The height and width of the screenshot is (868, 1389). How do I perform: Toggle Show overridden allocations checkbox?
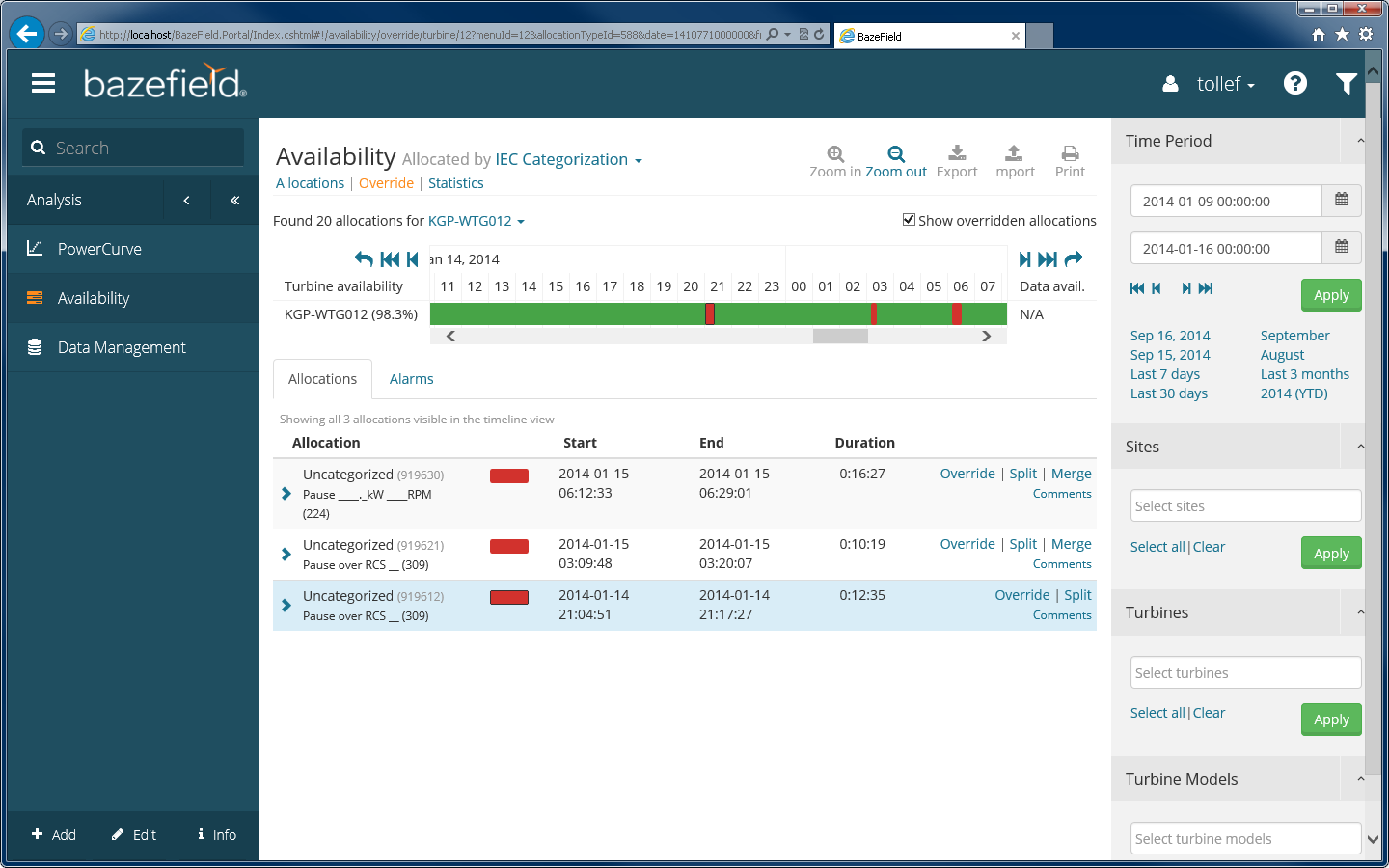tap(909, 220)
